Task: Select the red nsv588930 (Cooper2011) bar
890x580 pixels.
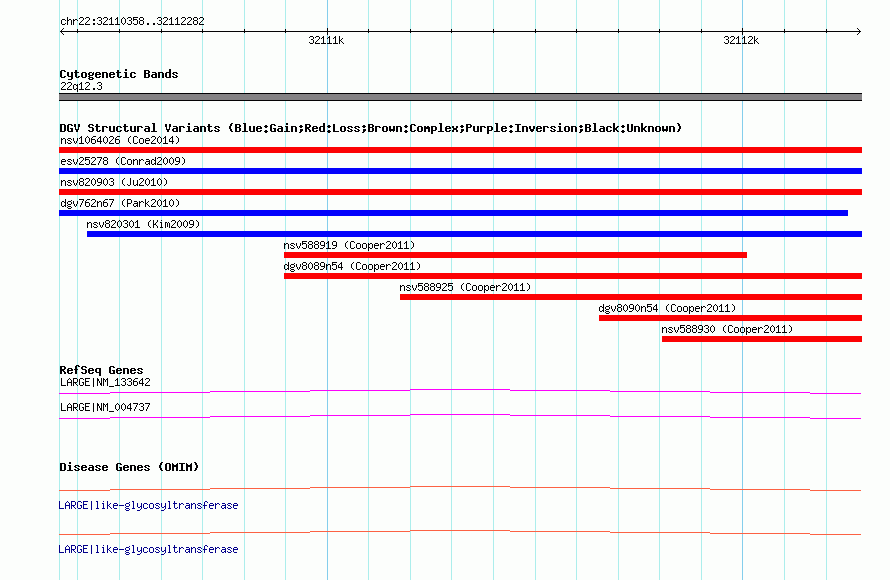Action: 762,339
